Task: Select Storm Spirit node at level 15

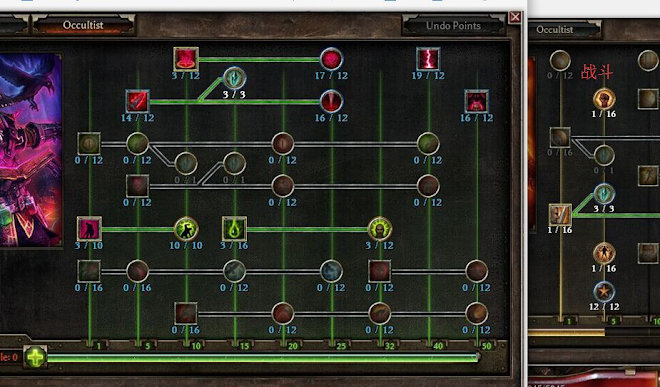Action: point(234,271)
